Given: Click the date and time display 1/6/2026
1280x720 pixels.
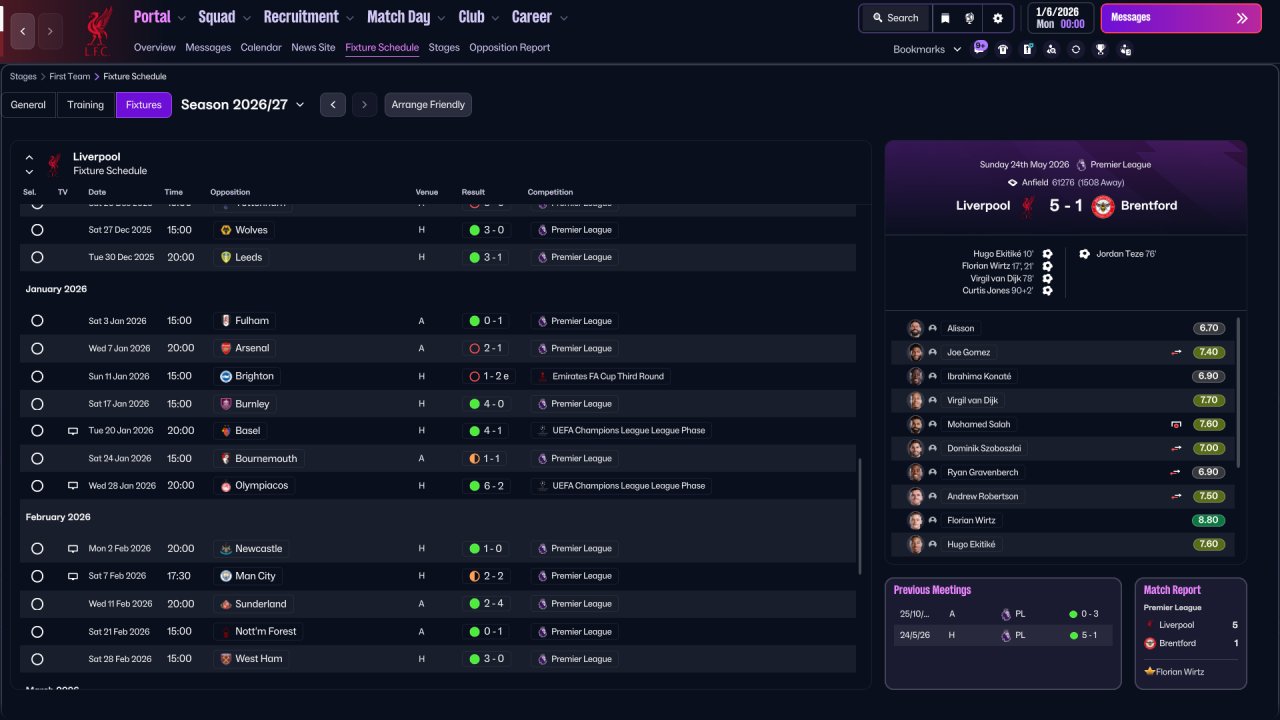Looking at the screenshot, I should (x=1060, y=18).
